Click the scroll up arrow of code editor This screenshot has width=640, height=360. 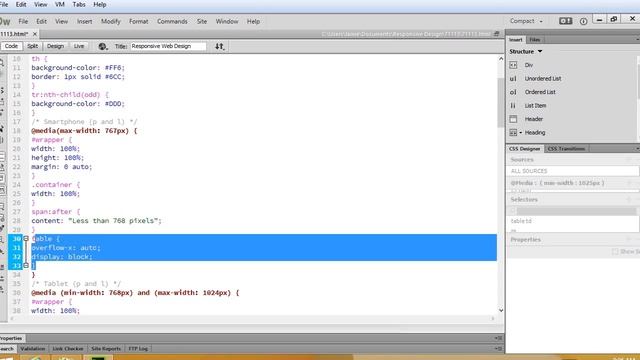pos(501,58)
